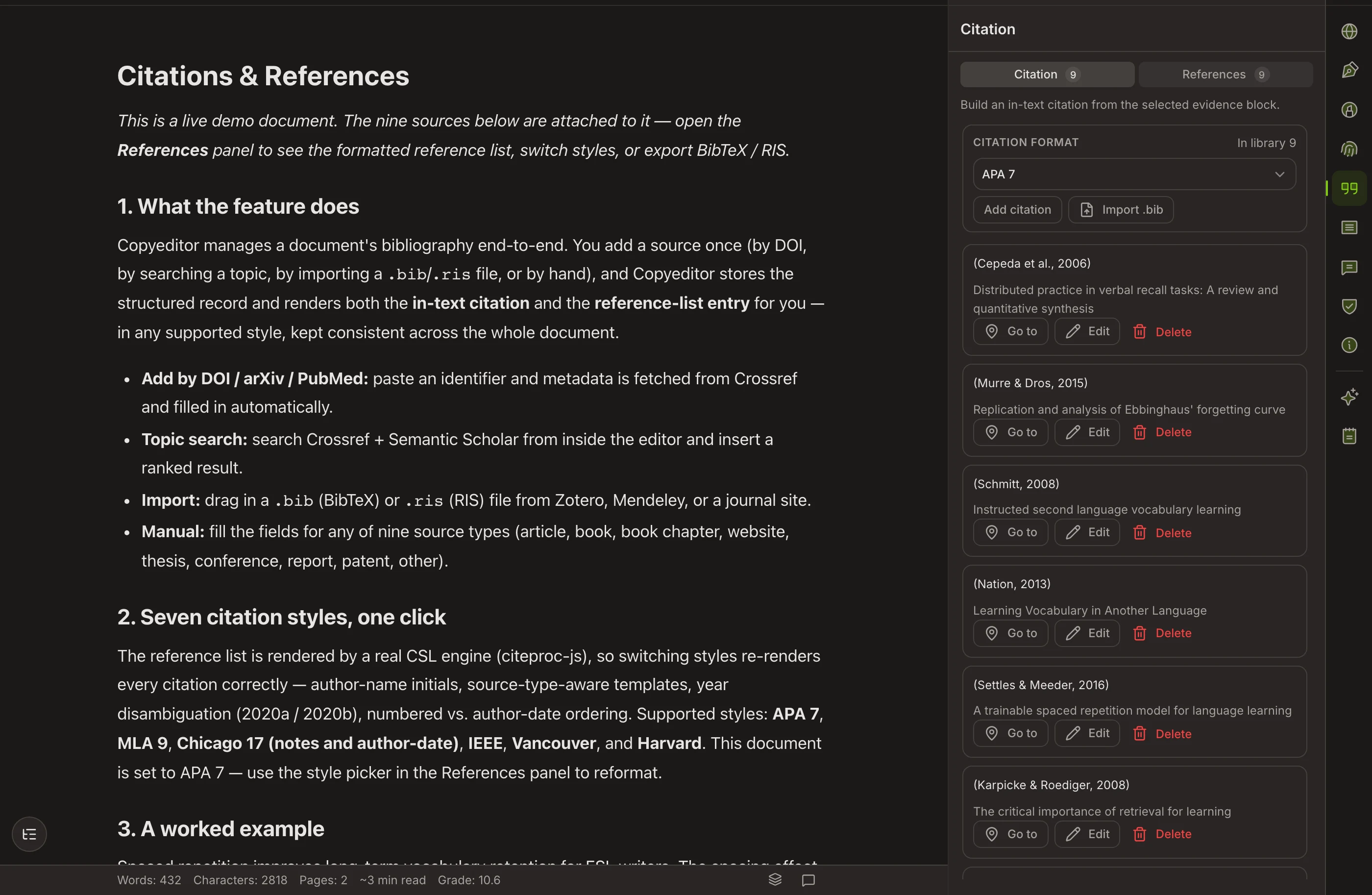Delete the Murre & Dros, 2015 citation
Image resolution: width=1372 pixels, height=895 pixels.
1162,432
